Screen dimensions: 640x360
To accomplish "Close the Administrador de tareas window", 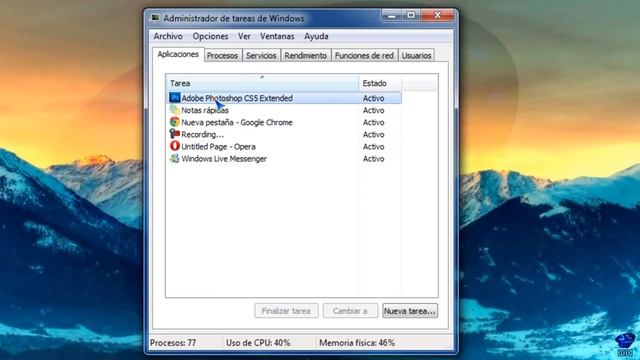I will tap(438, 16).
